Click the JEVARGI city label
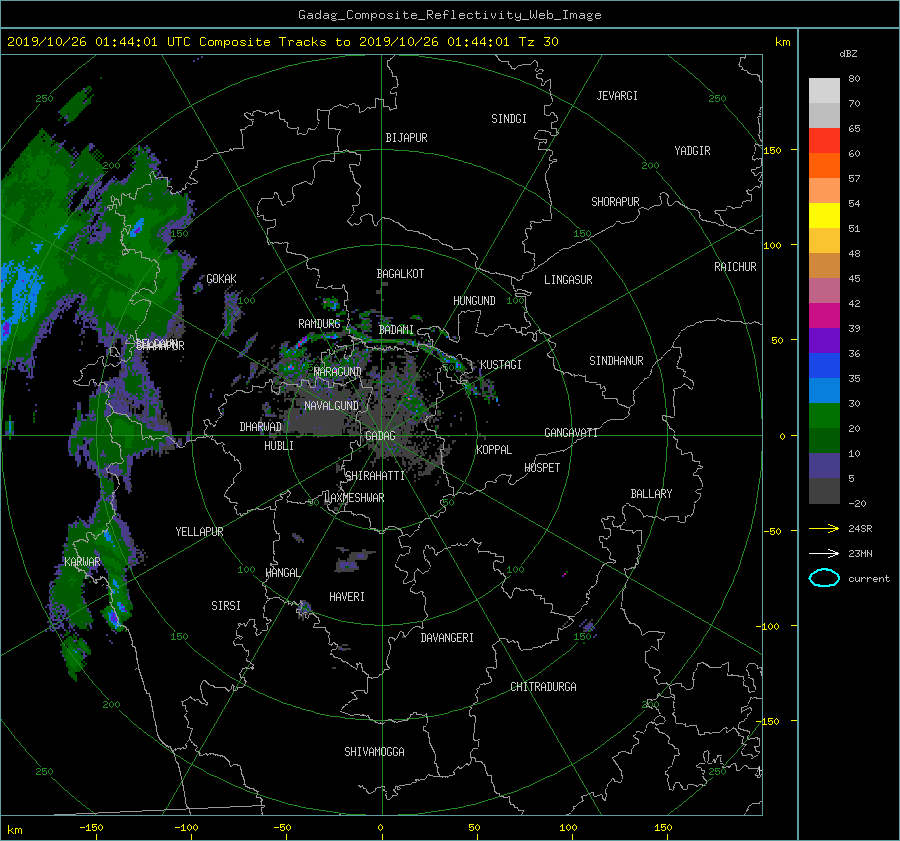900x841 pixels. (617, 96)
